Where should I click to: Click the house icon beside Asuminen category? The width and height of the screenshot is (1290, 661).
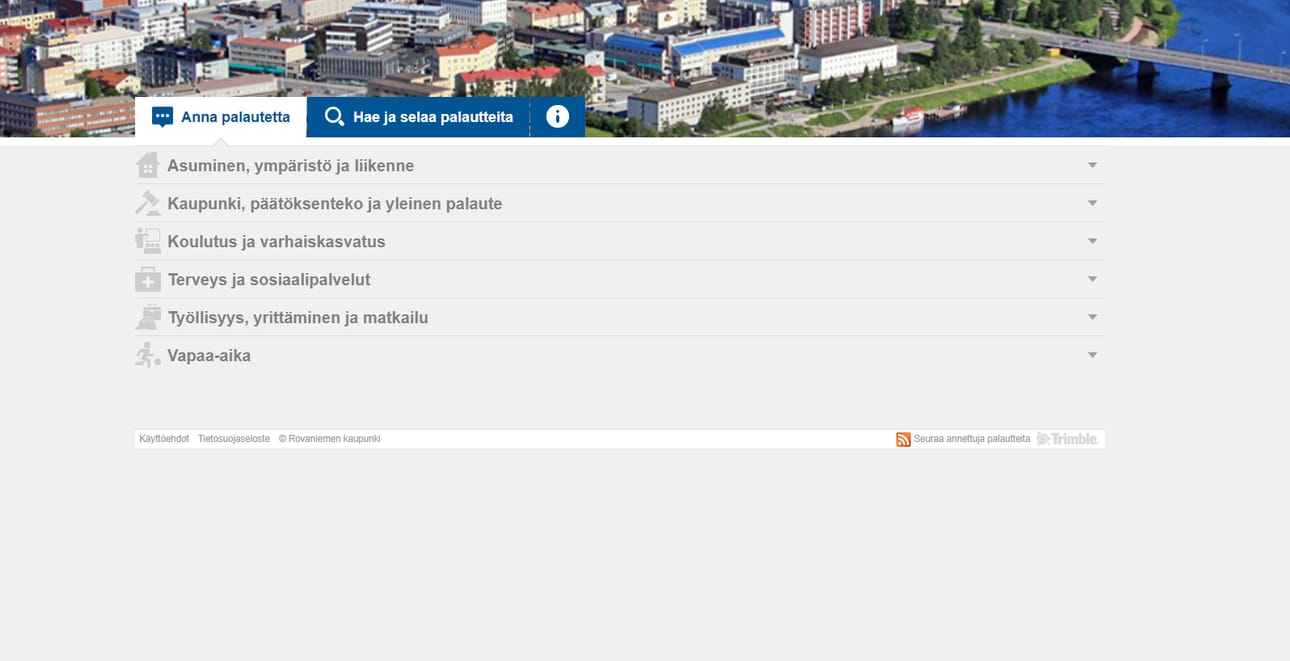pyautogui.click(x=148, y=166)
